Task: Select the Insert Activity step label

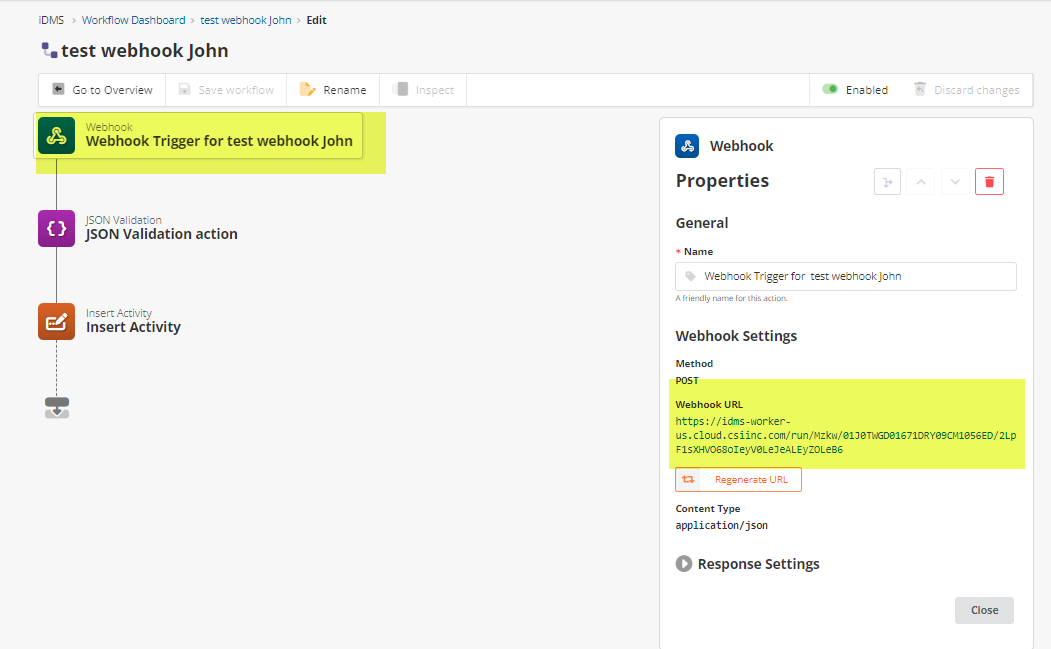Action: point(133,327)
